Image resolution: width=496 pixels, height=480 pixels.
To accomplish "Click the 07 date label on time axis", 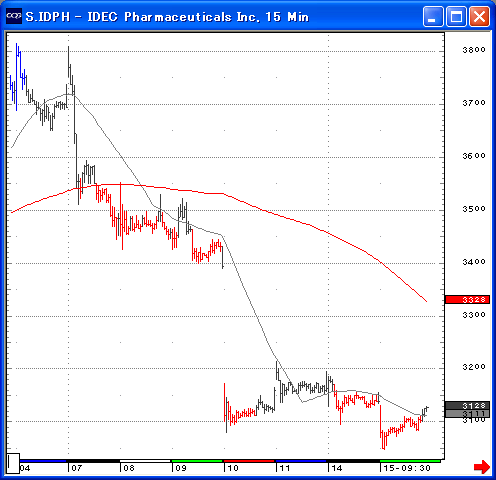I will (x=77, y=468).
